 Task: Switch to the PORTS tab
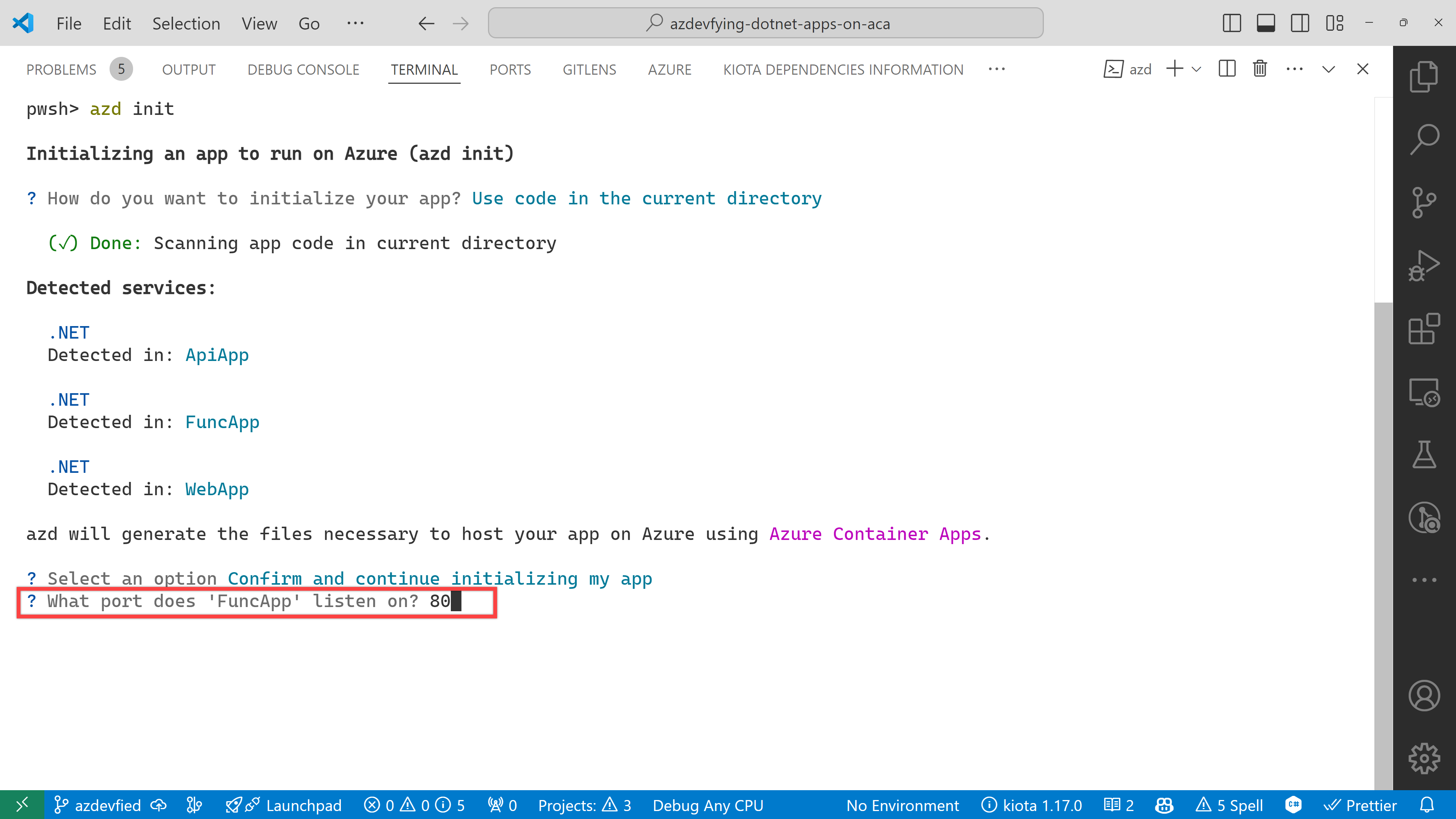[510, 69]
